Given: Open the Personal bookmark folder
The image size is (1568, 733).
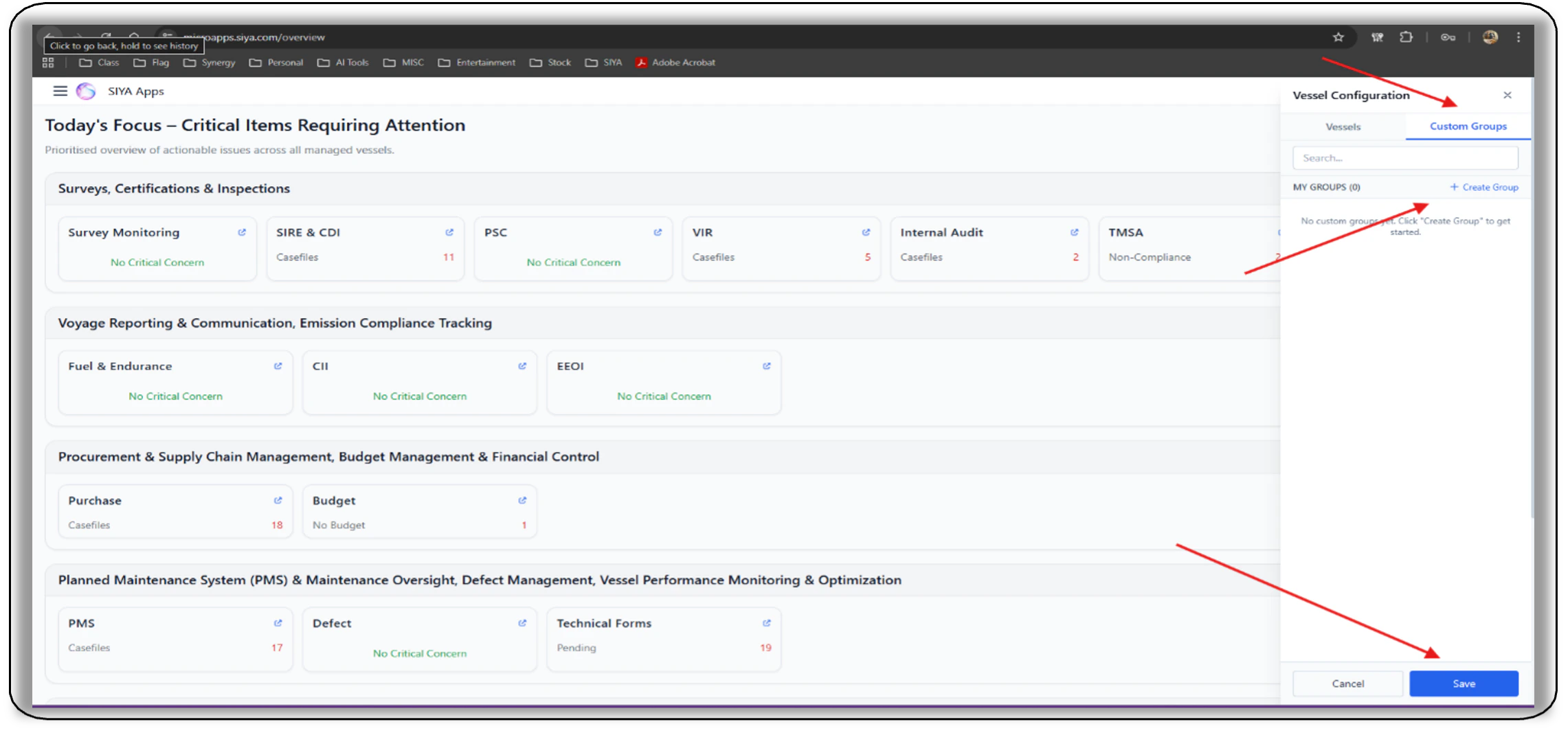Looking at the screenshot, I should click(x=276, y=63).
